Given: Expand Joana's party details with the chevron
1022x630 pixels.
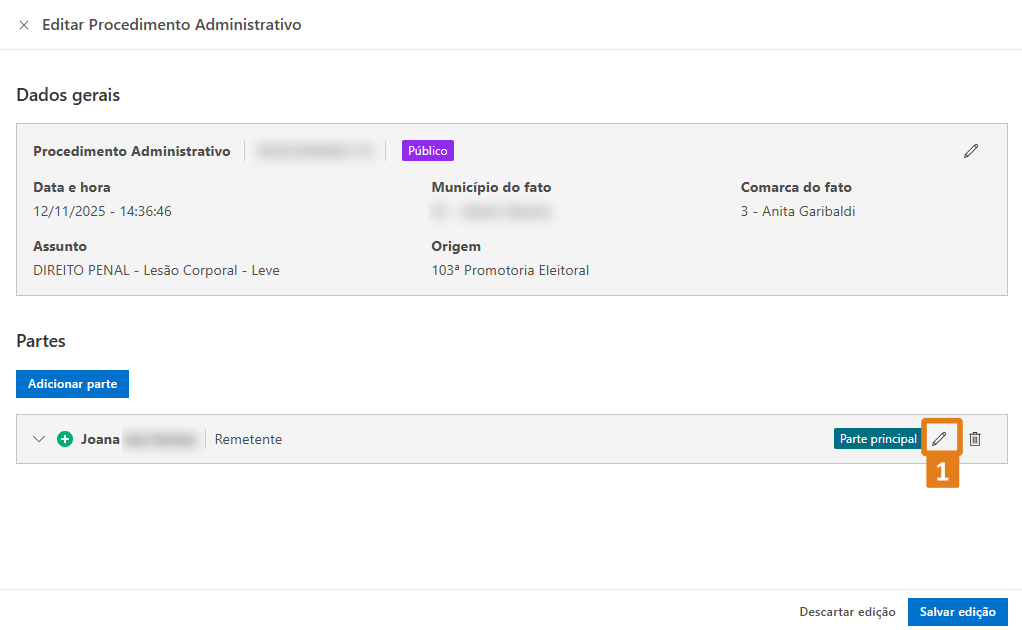Looking at the screenshot, I should (39, 438).
